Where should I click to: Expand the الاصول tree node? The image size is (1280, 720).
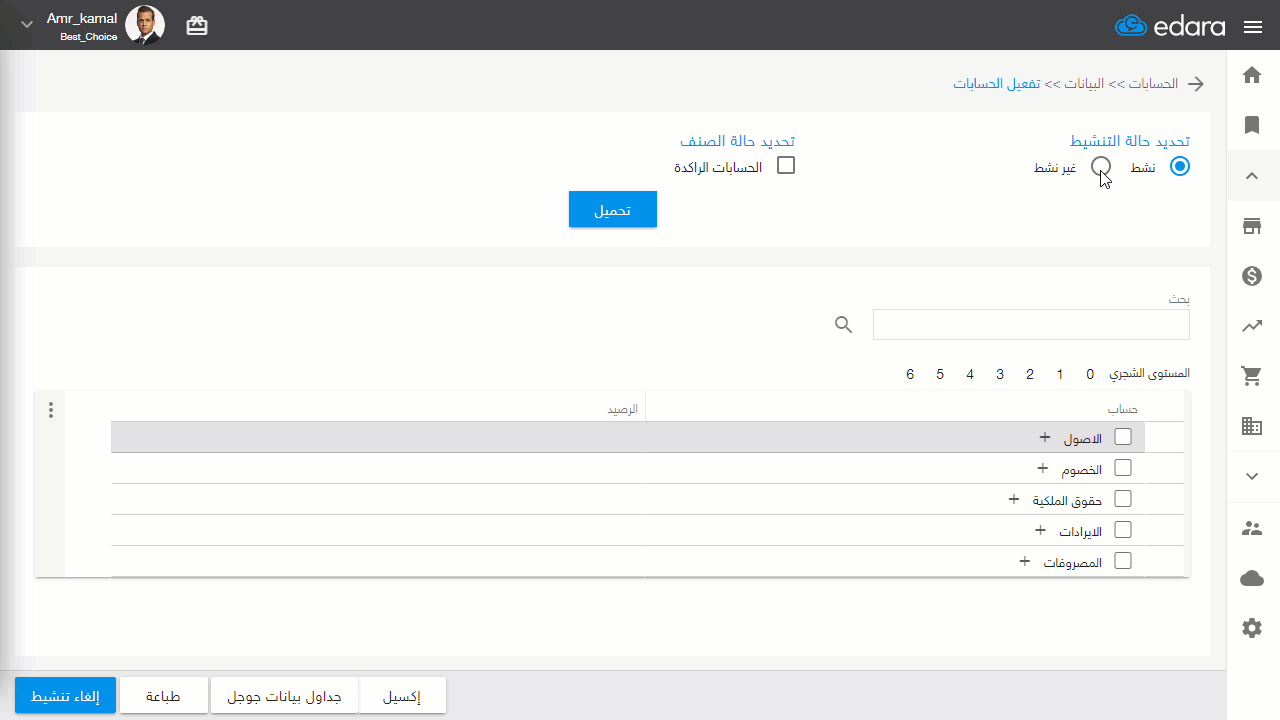coord(1045,437)
